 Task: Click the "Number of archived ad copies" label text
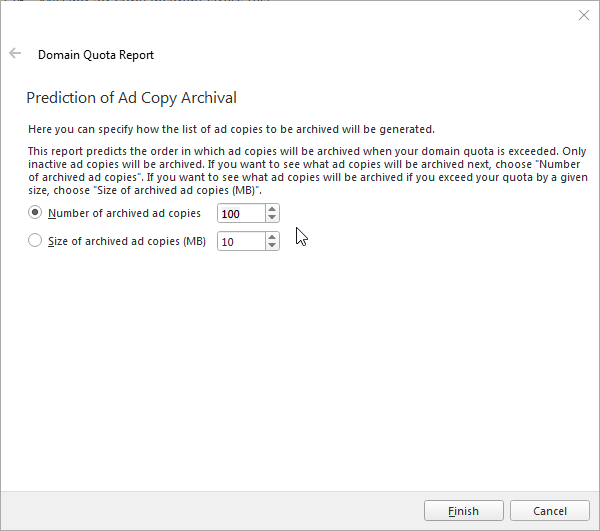[125, 213]
